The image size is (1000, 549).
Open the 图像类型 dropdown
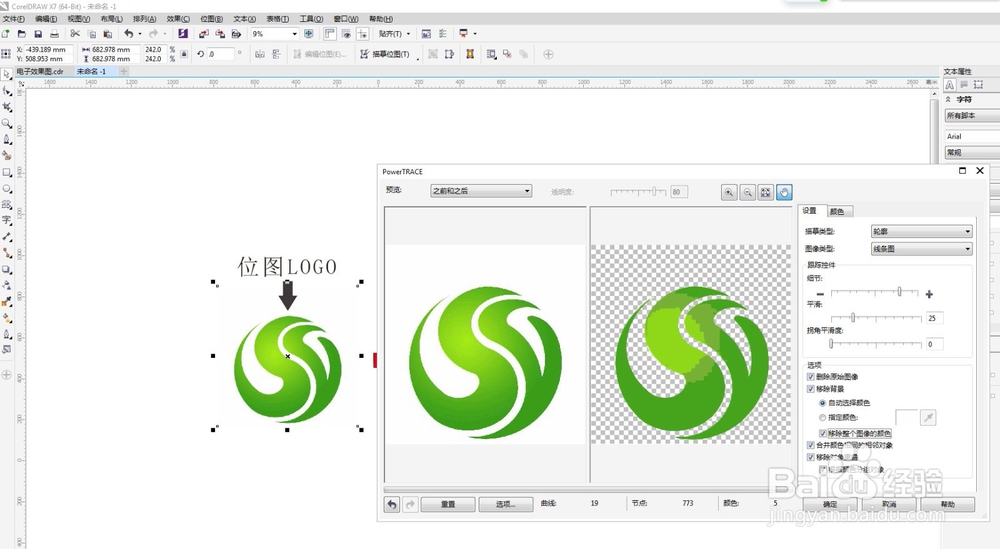tap(922, 249)
